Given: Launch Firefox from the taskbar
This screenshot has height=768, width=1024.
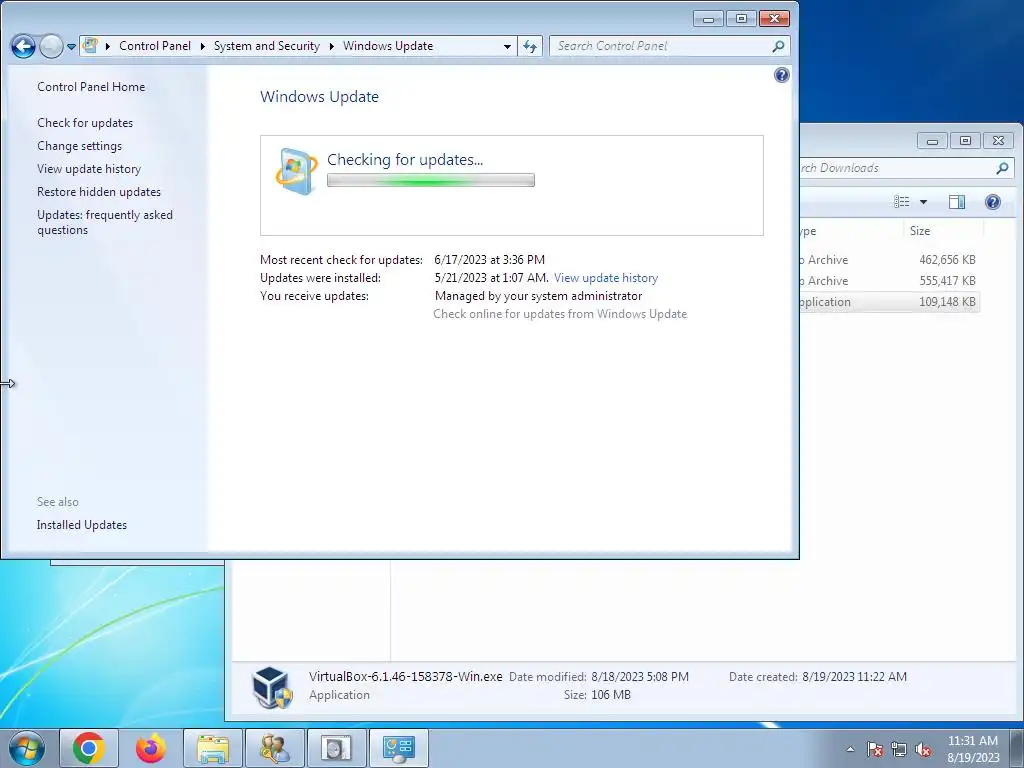Looking at the screenshot, I should tap(151, 748).
